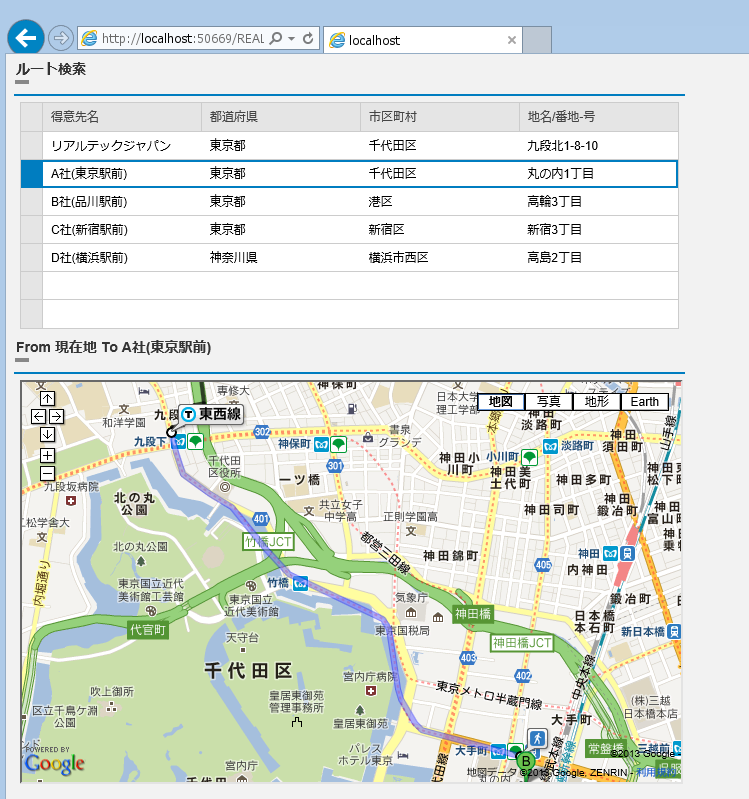Click the 神保町 subway station icon
The height and width of the screenshot is (799, 749).
(322, 444)
